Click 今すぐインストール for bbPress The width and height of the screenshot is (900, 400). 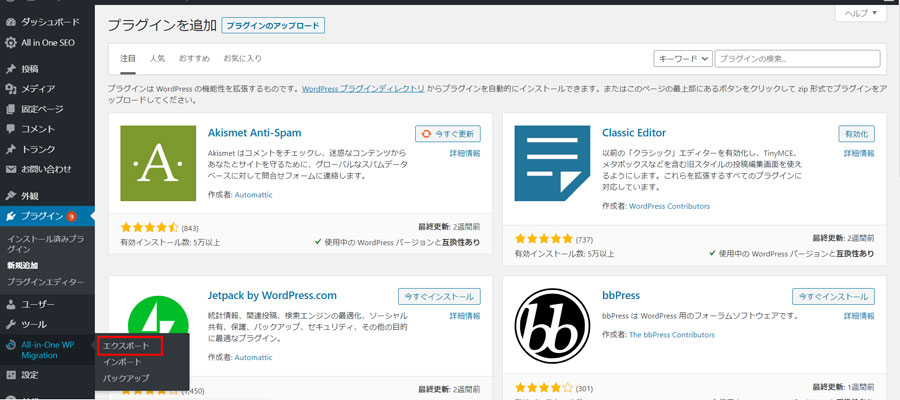(833, 297)
